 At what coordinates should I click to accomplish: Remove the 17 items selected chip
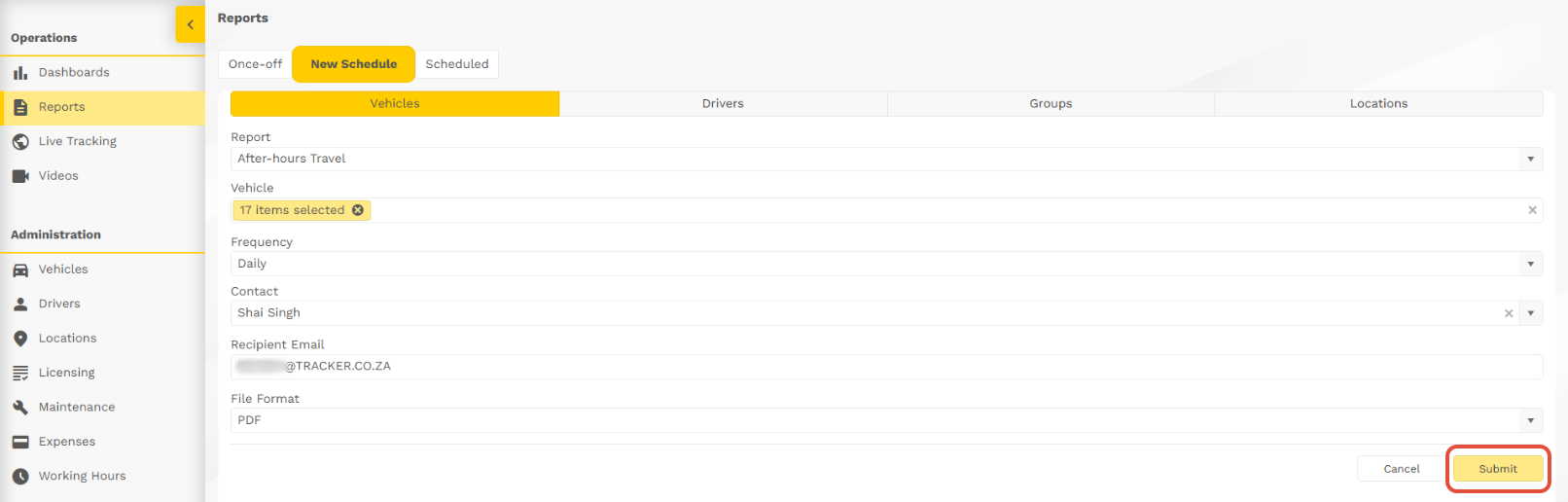[x=358, y=210]
